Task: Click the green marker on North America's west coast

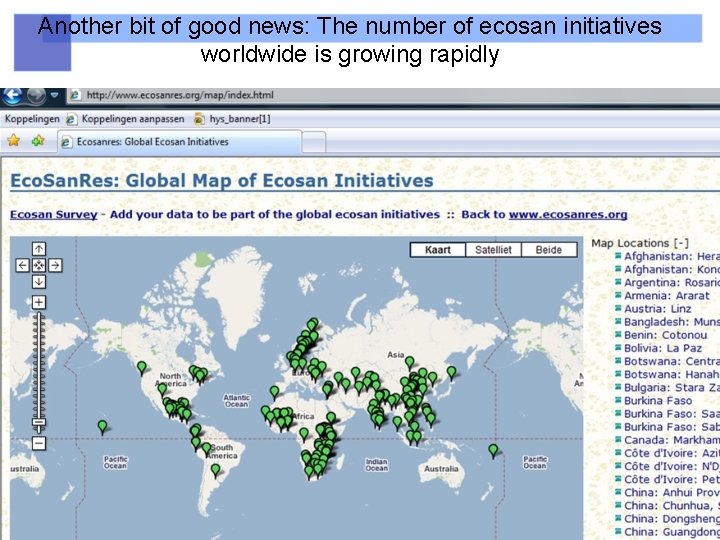Action: (142, 367)
